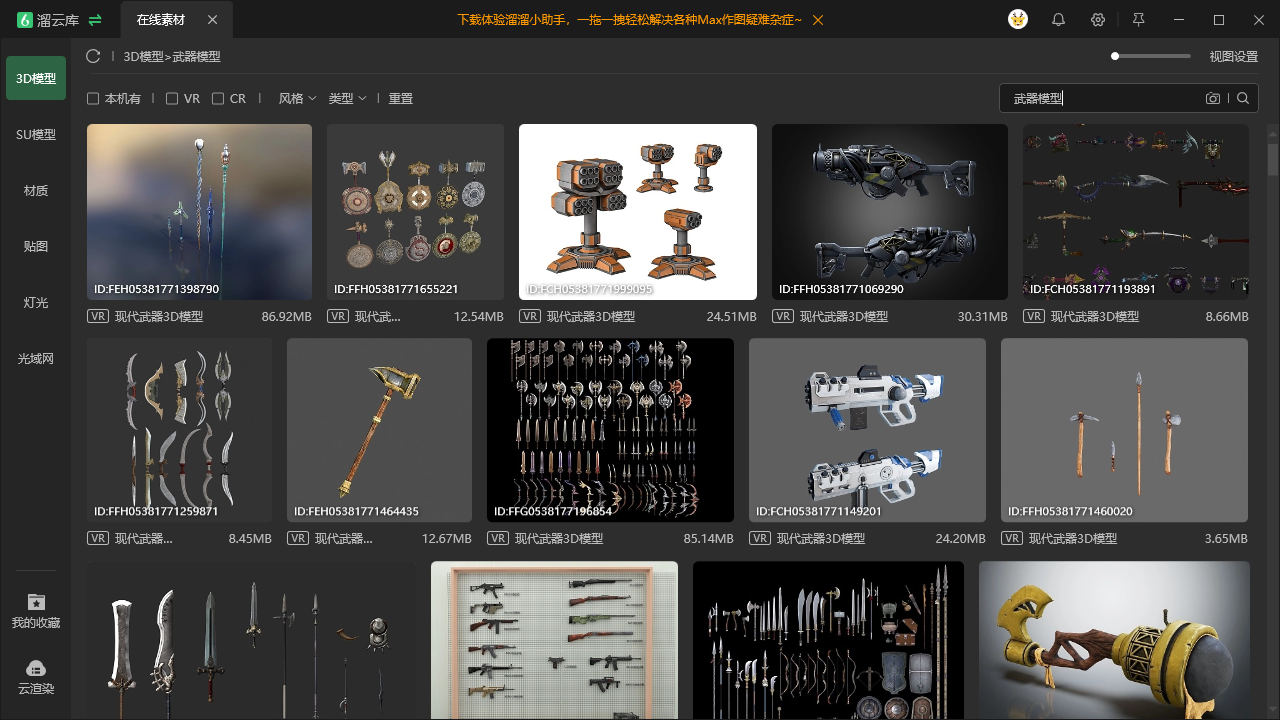1280x720 pixels.
Task: Open black rifles thumbnail ID:FFH05381771069290
Action: tap(890, 212)
